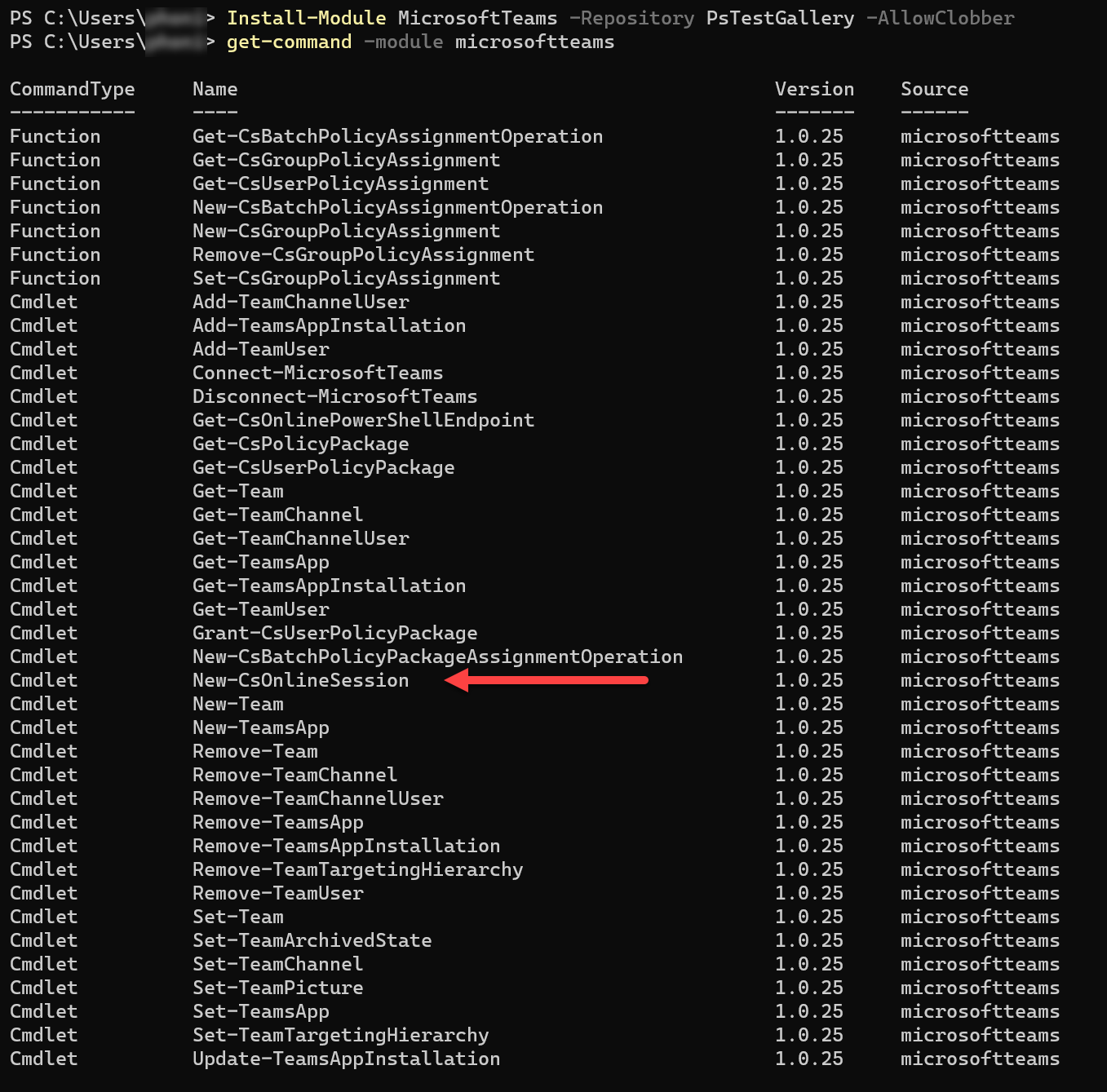This screenshot has height=1092, width=1107.
Task: Select Get-CsUserPolicyAssignment text
Action: pos(340,183)
